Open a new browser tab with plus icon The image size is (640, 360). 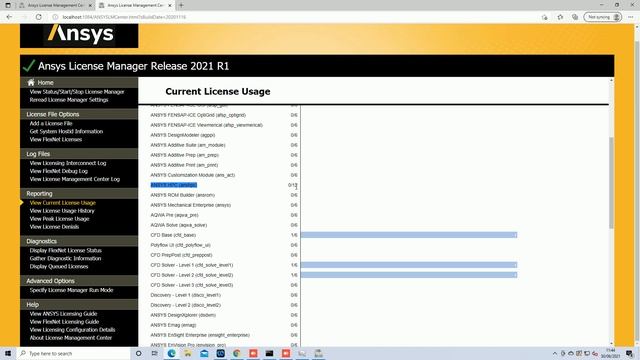coord(181,5)
